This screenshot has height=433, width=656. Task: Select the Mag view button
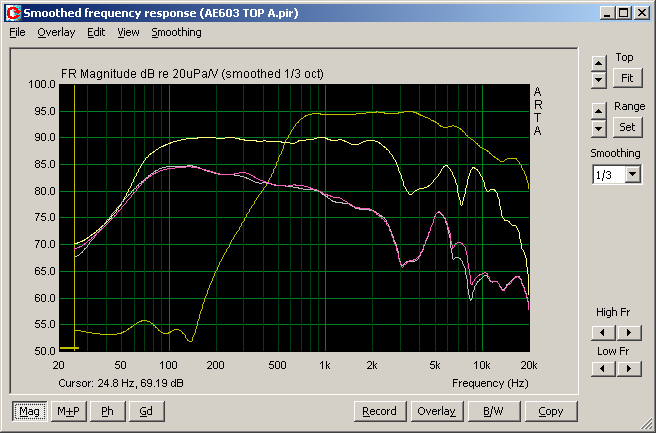point(29,411)
